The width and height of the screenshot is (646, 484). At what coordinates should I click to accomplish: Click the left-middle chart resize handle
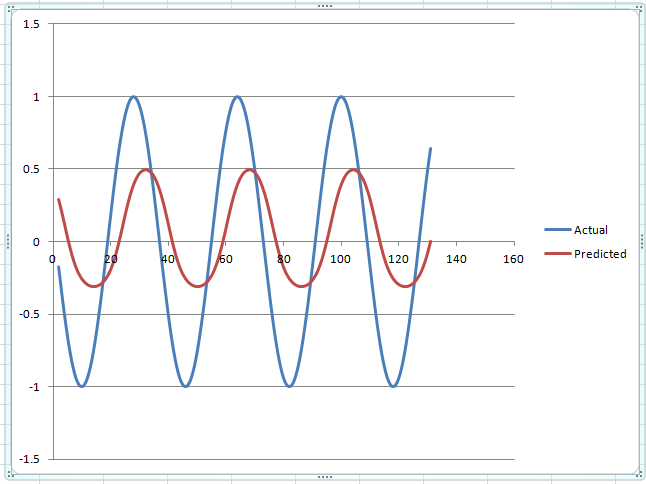pos(7,241)
